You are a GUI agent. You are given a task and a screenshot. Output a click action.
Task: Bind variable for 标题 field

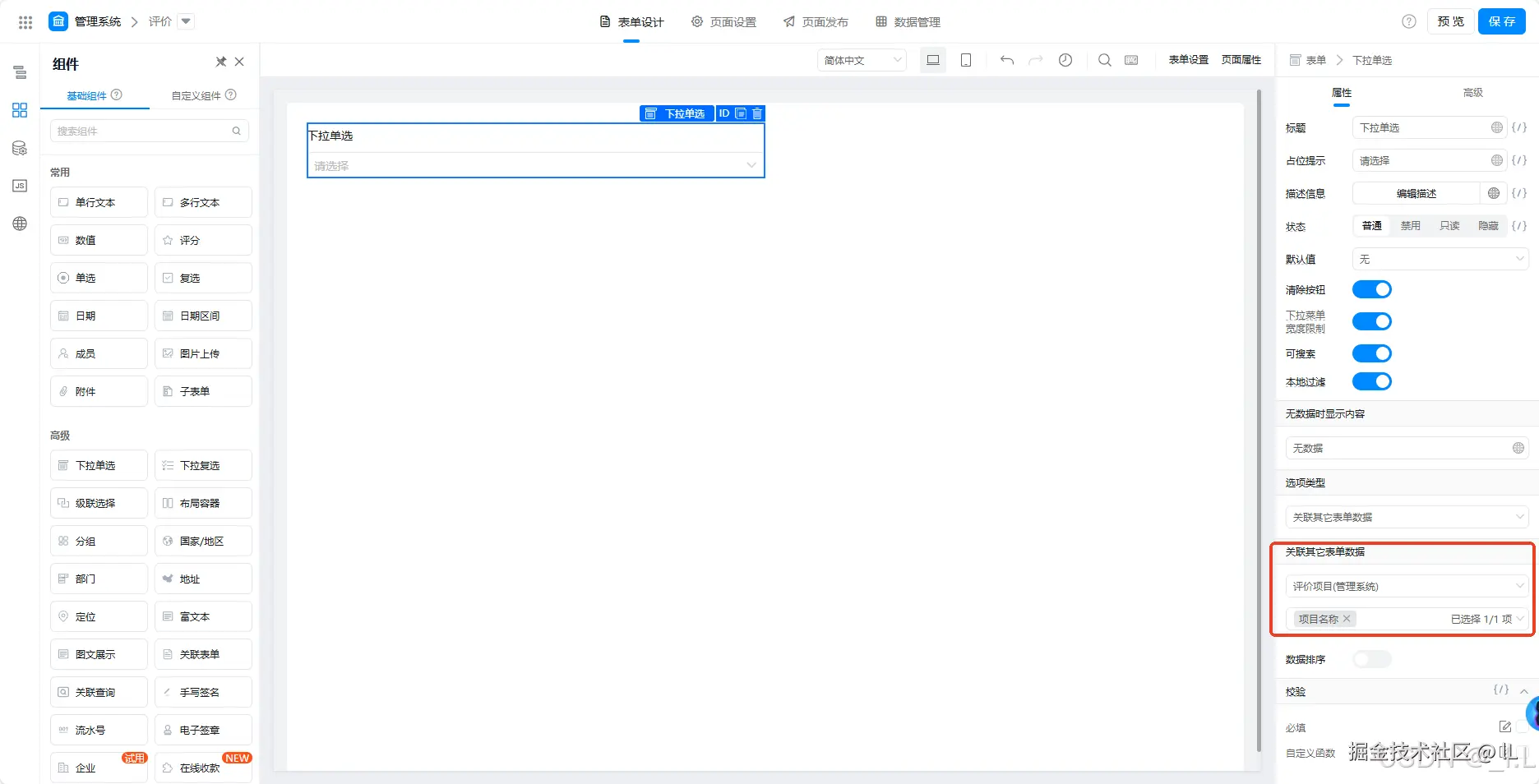(1519, 127)
